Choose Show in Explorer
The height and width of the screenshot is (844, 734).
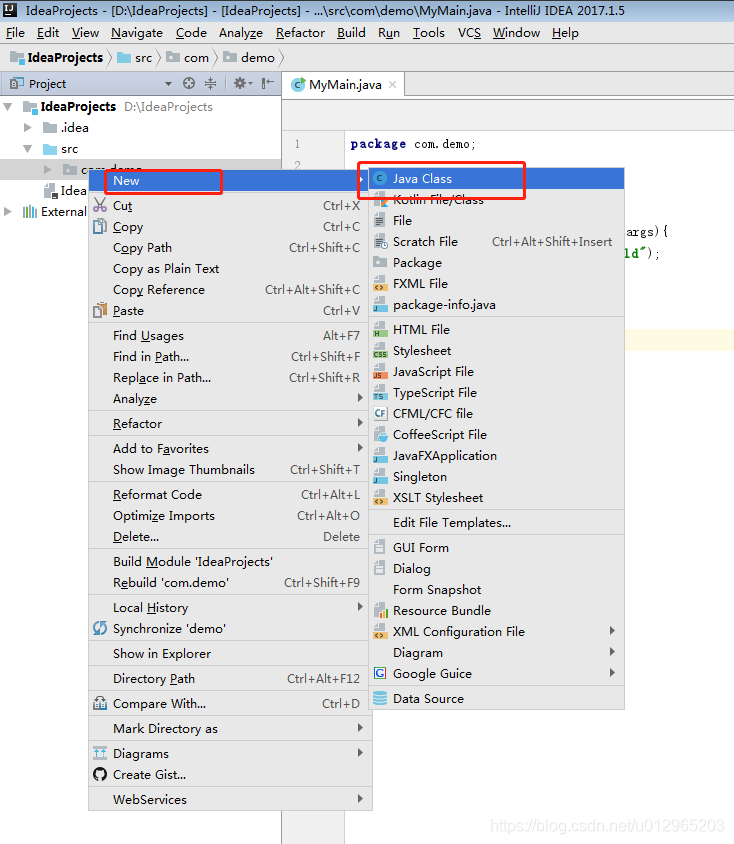(162, 653)
